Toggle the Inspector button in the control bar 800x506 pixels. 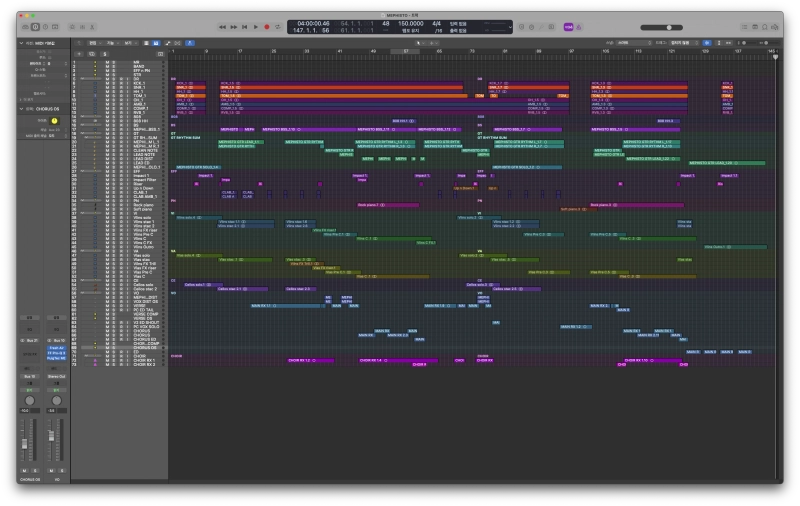pos(34,26)
